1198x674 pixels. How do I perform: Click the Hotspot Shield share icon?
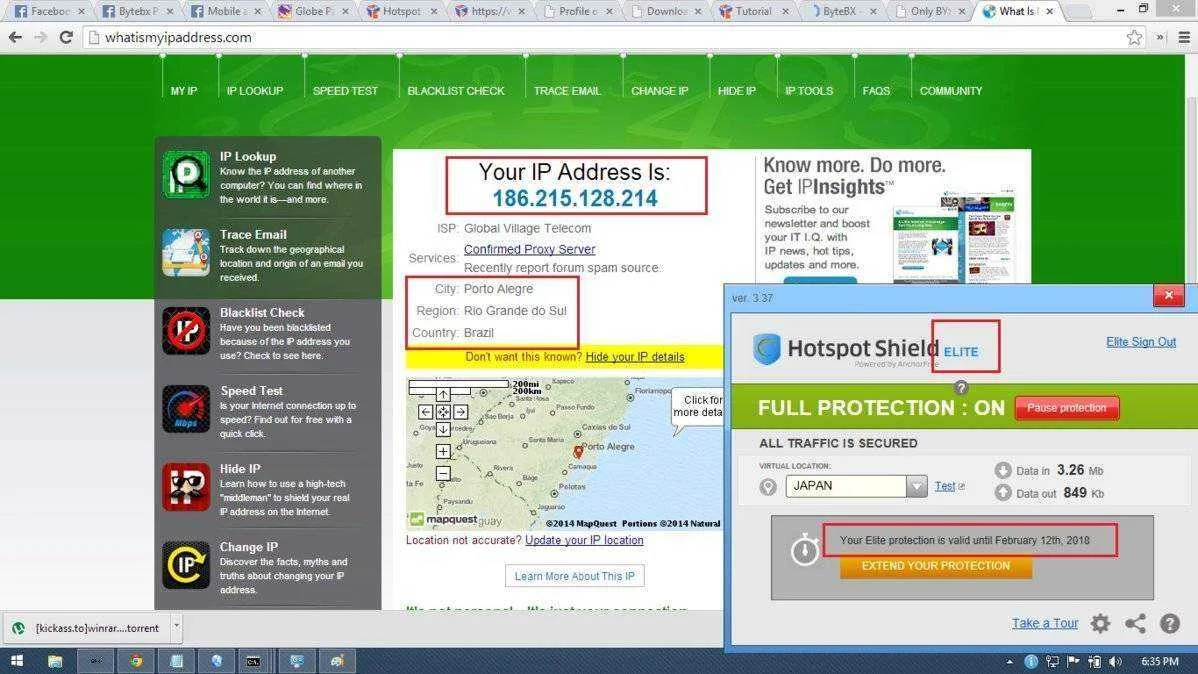(1135, 624)
